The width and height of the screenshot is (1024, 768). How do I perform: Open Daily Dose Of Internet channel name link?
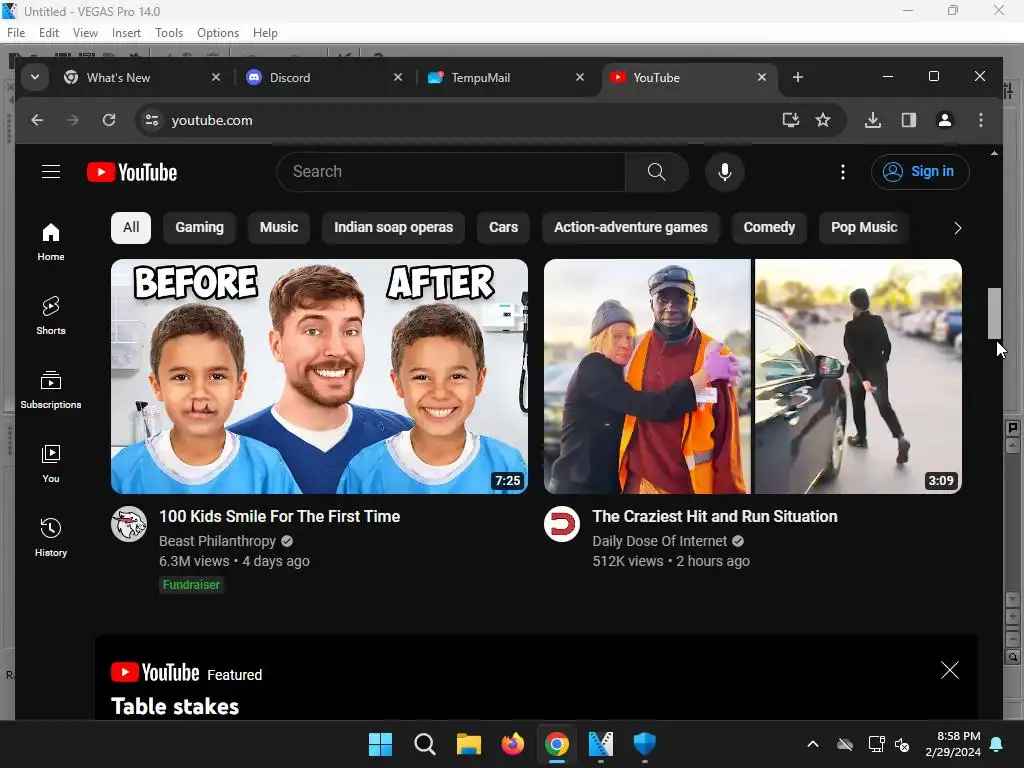point(660,541)
